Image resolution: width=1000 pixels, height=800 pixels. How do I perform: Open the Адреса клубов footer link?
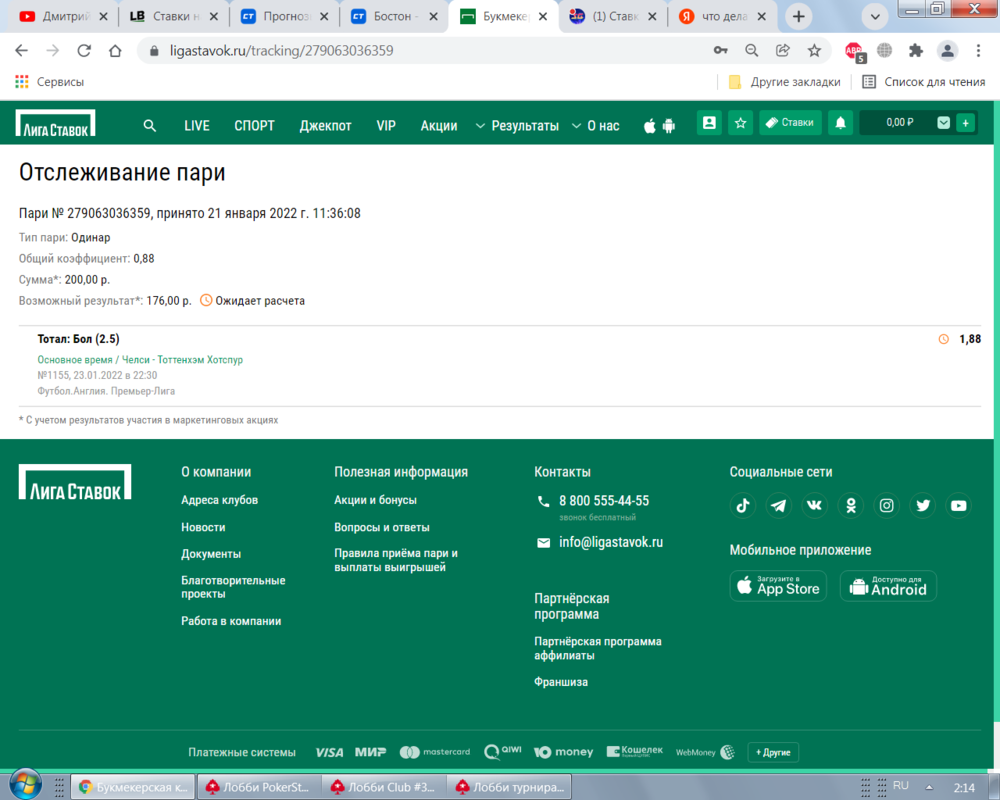coord(219,500)
